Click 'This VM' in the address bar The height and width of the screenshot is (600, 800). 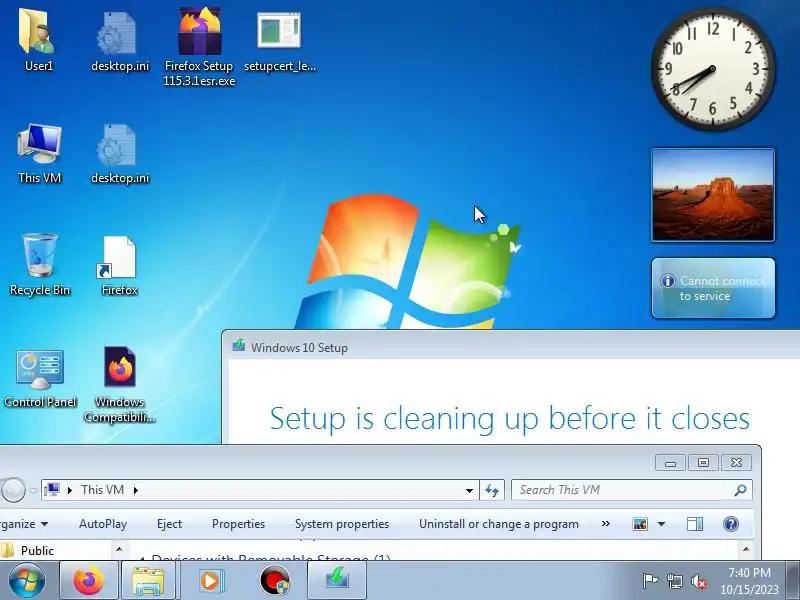tap(102, 490)
